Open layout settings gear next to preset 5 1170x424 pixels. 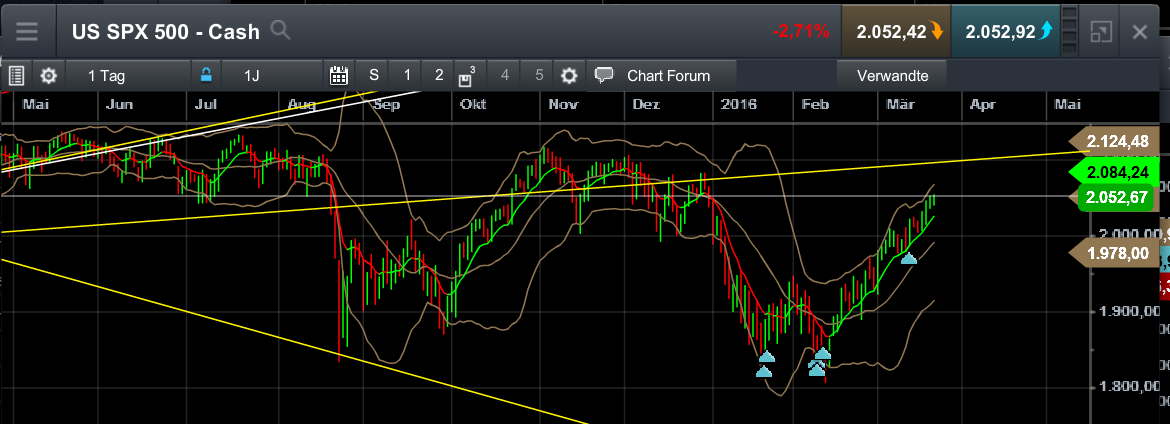tap(569, 75)
